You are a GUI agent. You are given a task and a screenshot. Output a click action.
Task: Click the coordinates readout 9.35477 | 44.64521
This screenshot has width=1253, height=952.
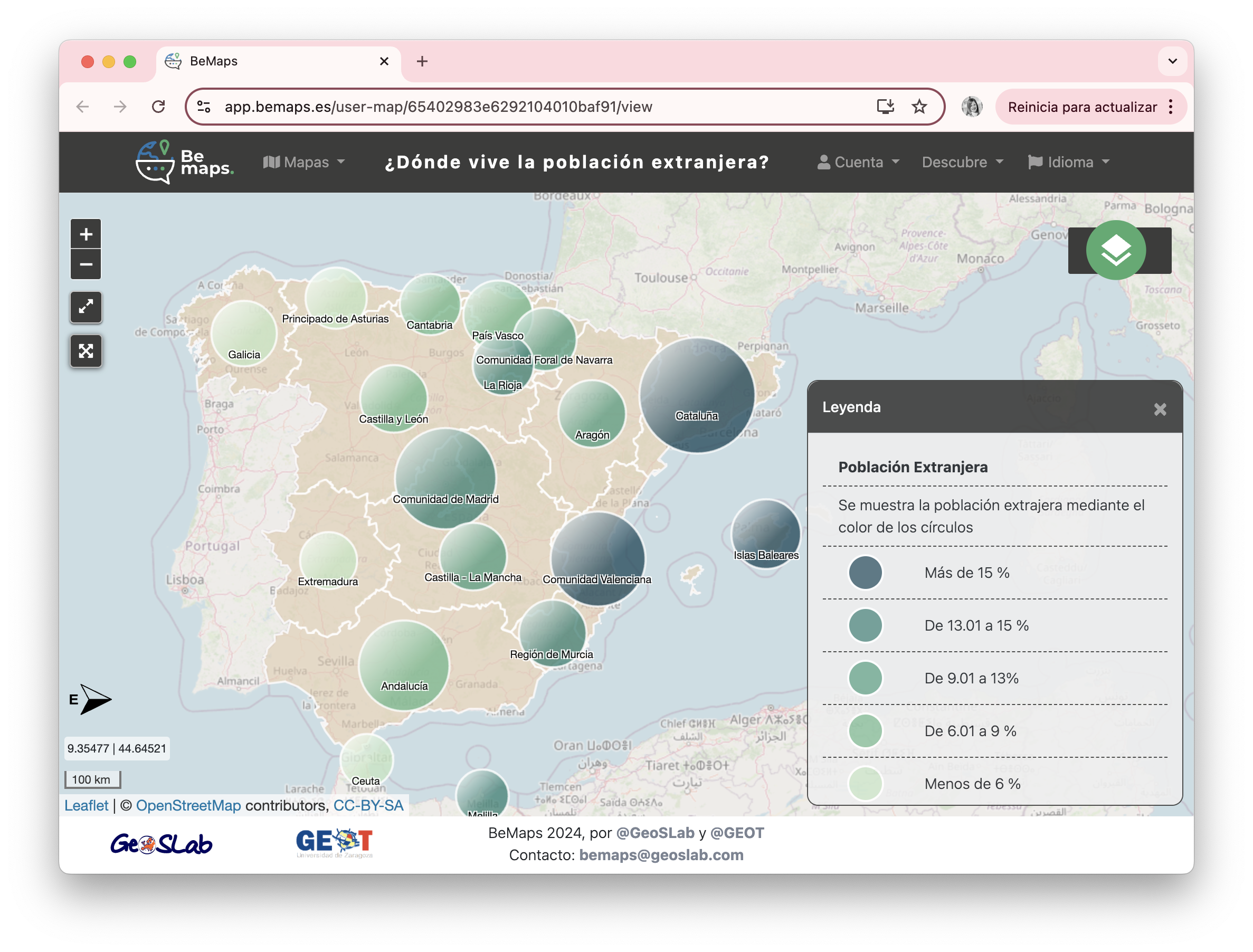pos(117,749)
